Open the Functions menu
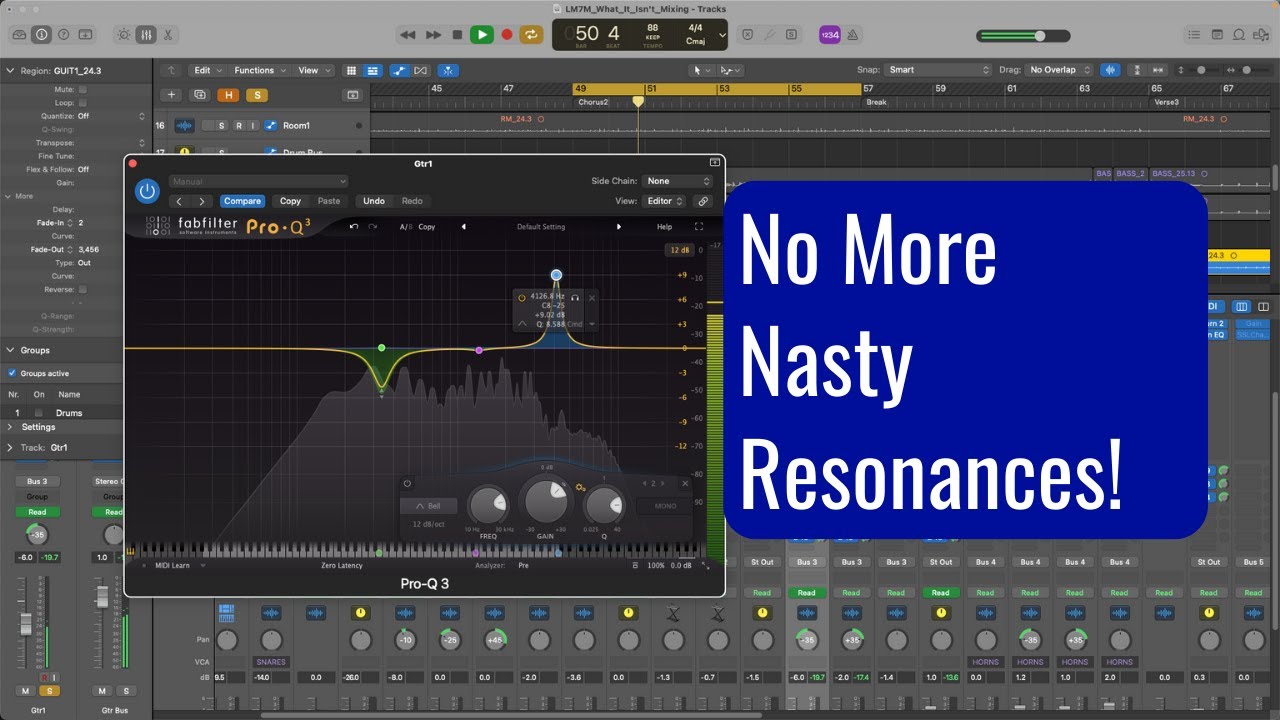The width and height of the screenshot is (1280, 720). (x=260, y=70)
